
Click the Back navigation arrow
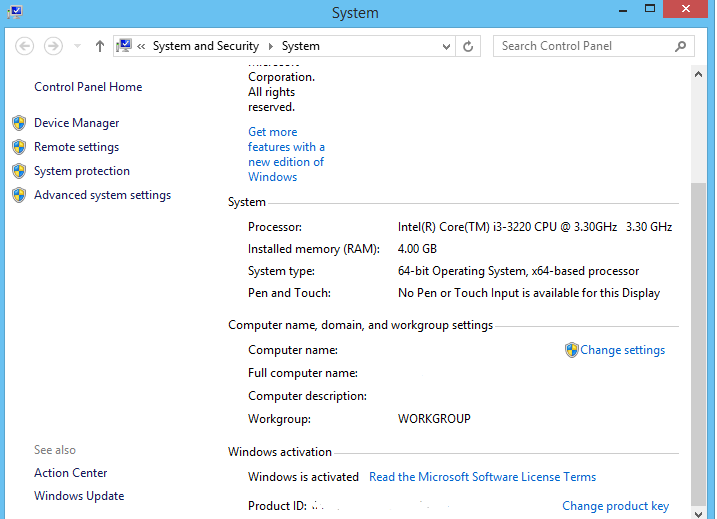coord(24,46)
